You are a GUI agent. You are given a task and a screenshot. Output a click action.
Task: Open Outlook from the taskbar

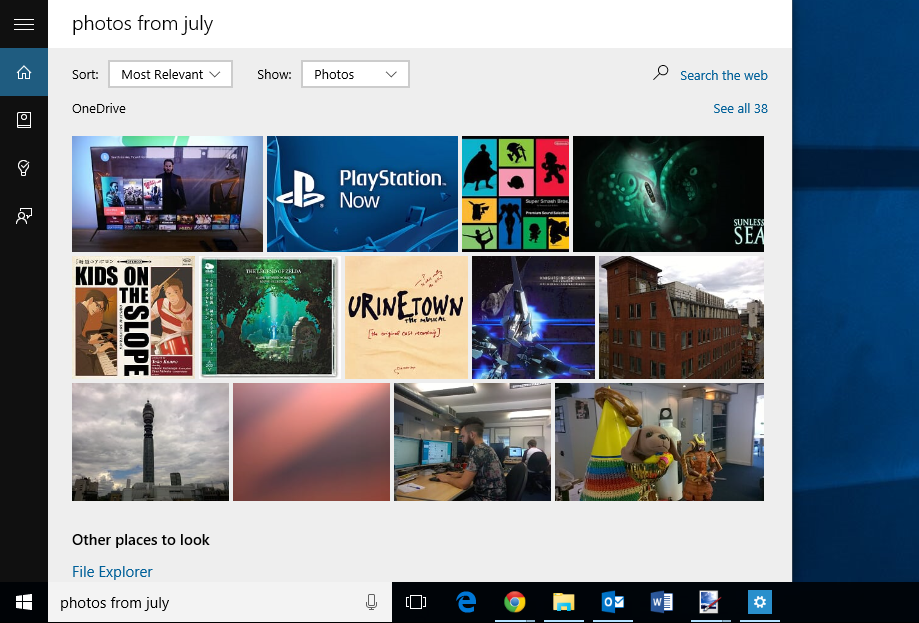click(x=612, y=602)
